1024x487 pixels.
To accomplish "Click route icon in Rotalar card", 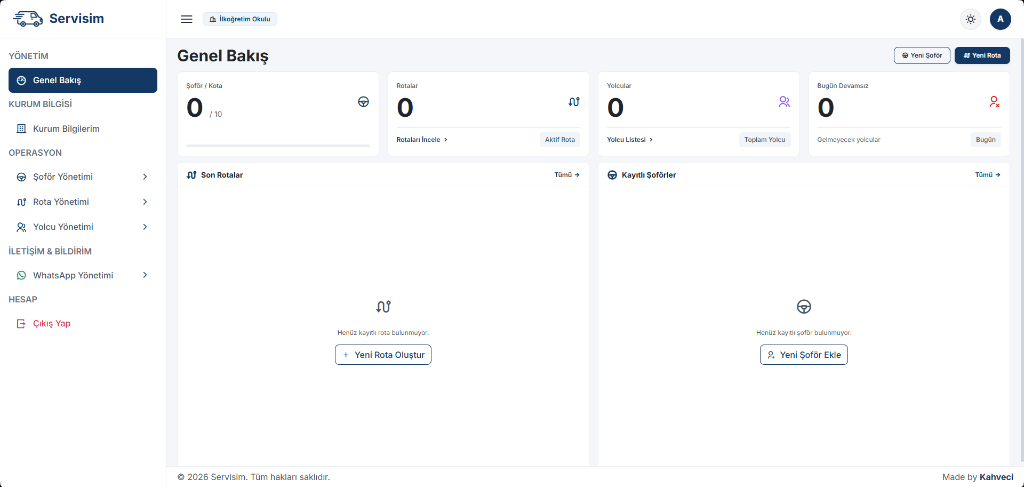I will (573, 101).
